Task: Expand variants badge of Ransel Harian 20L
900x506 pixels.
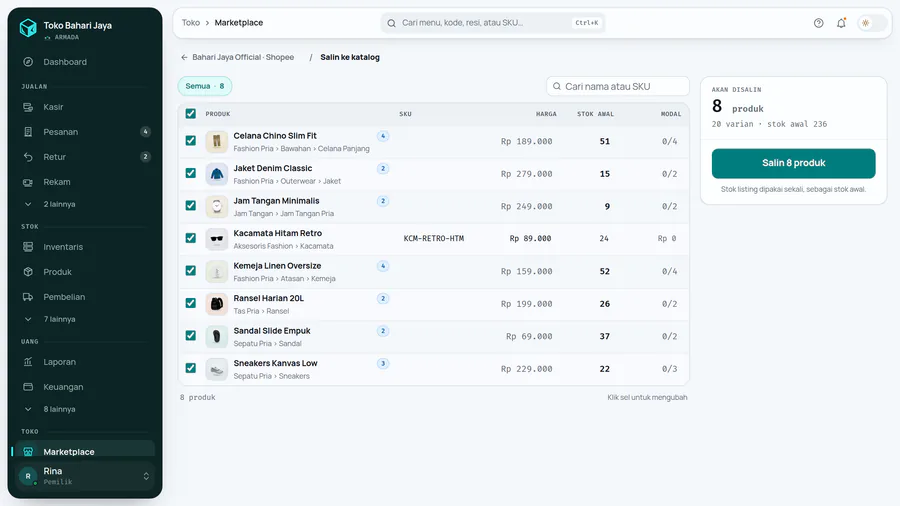Action: pyautogui.click(x=383, y=298)
